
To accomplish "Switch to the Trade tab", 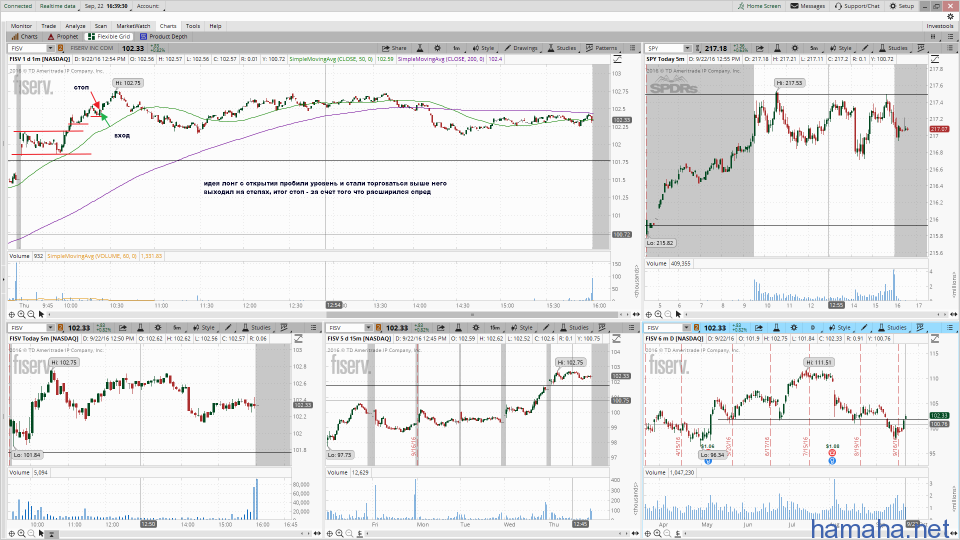I will 48,26.
